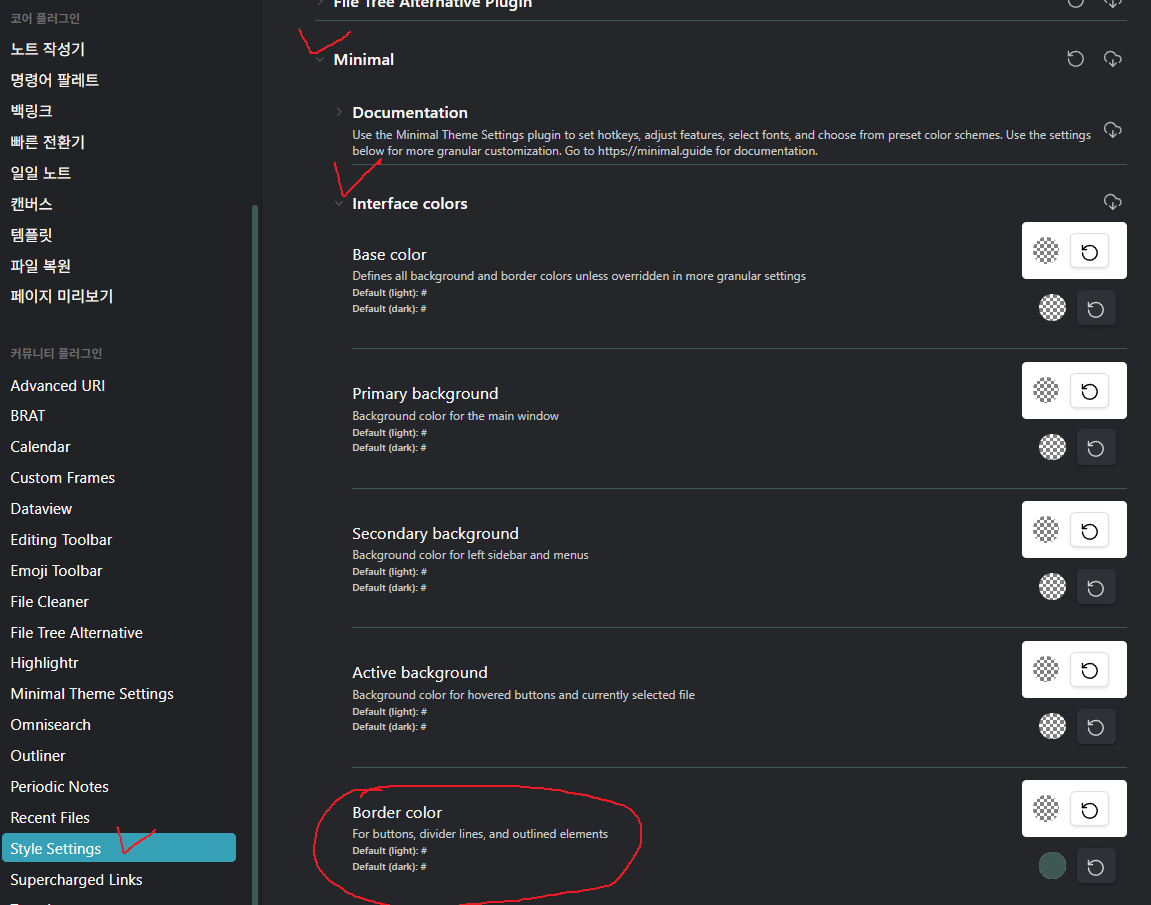
Task: Expand the Documentation section chevron
Action: pyautogui.click(x=339, y=112)
